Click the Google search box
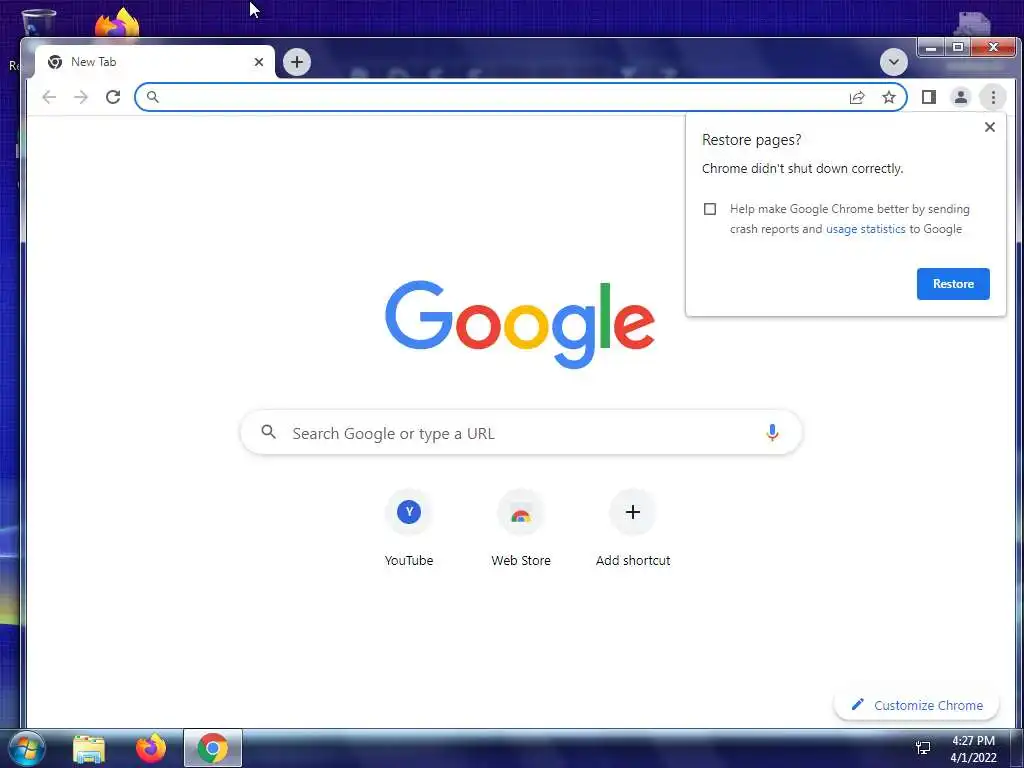 [x=521, y=432]
